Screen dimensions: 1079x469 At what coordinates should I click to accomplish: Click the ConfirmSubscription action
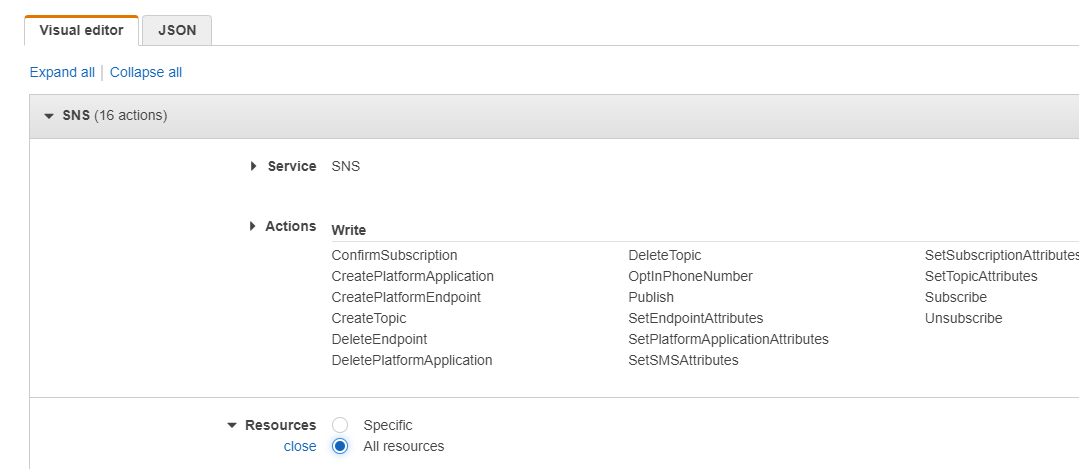(394, 255)
